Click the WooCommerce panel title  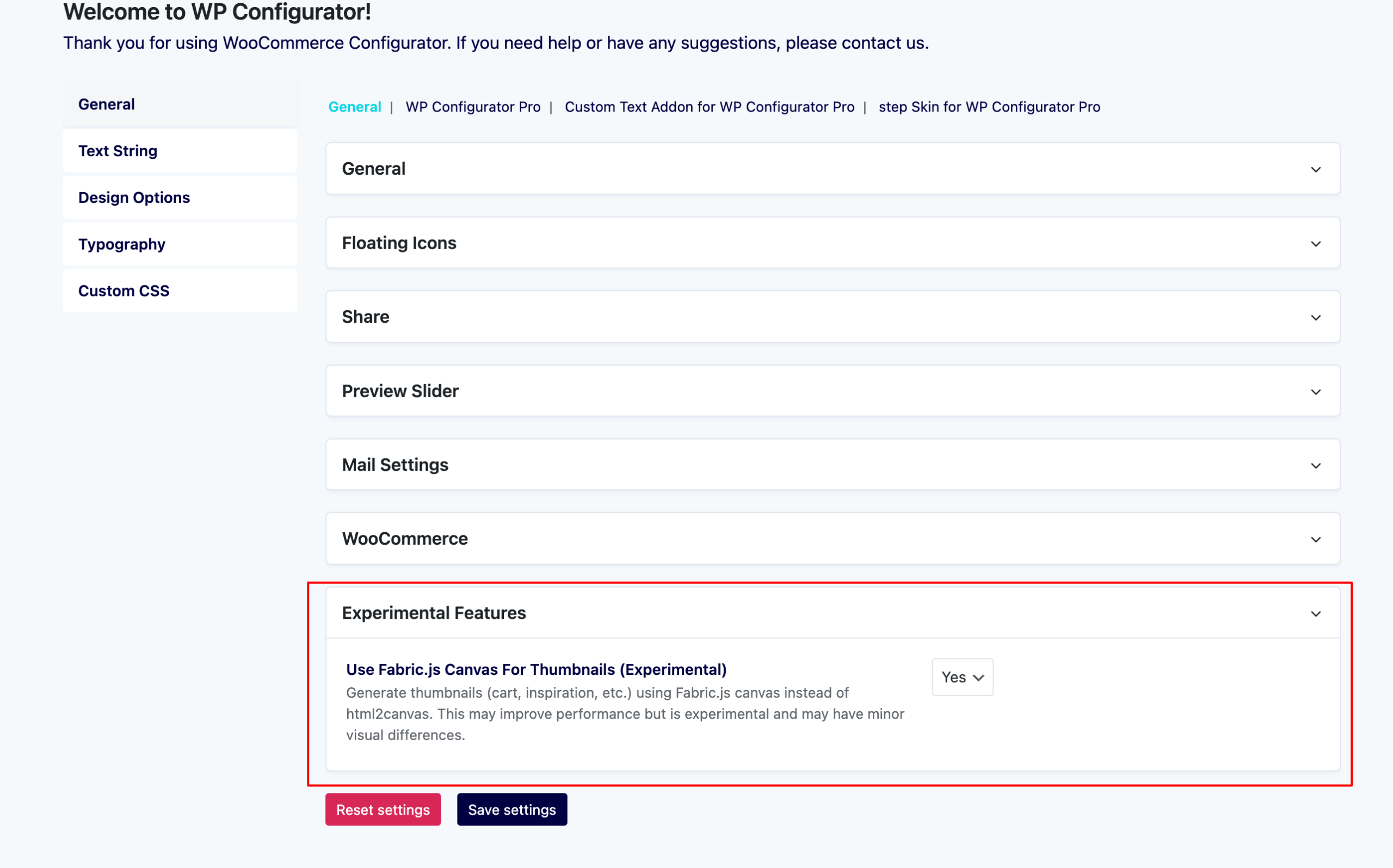tap(405, 538)
